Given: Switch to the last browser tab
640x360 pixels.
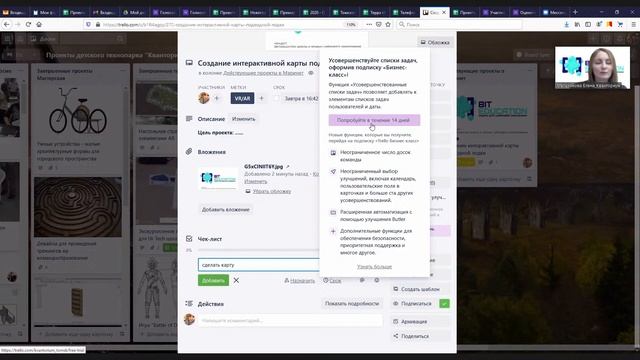Looking at the screenshot, I should (x=553, y=13).
